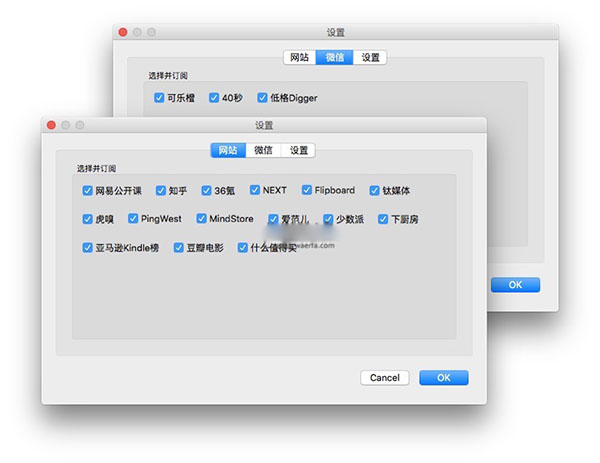The height and width of the screenshot is (463, 600).
Task: Confirm with OK in front window
Action: click(443, 378)
